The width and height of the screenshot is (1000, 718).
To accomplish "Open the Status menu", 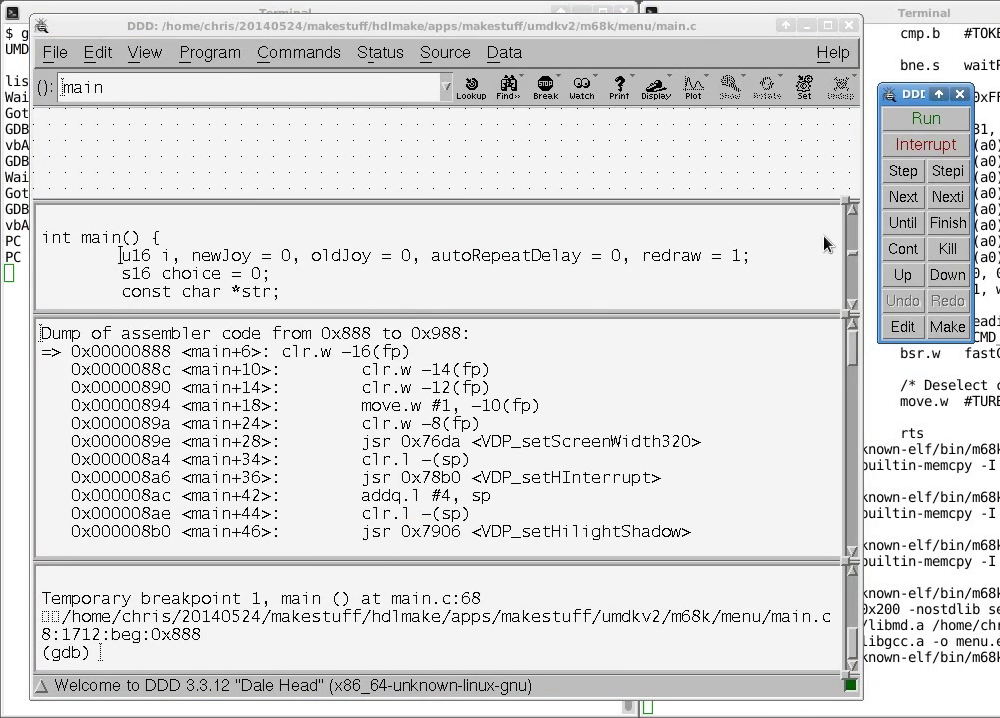I will point(380,52).
